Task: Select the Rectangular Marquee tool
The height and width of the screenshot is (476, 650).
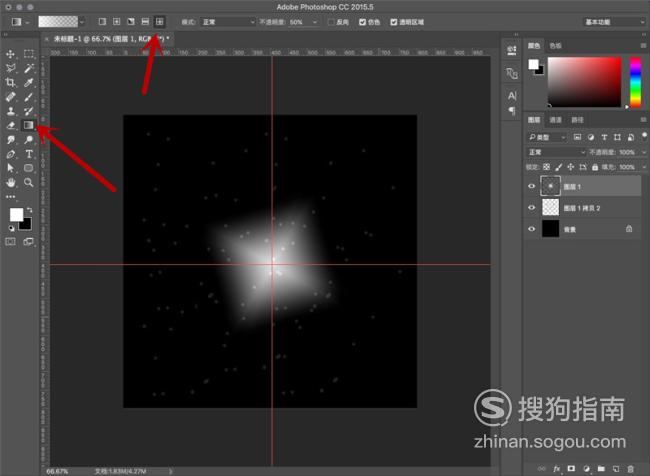Action: point(29,54)
